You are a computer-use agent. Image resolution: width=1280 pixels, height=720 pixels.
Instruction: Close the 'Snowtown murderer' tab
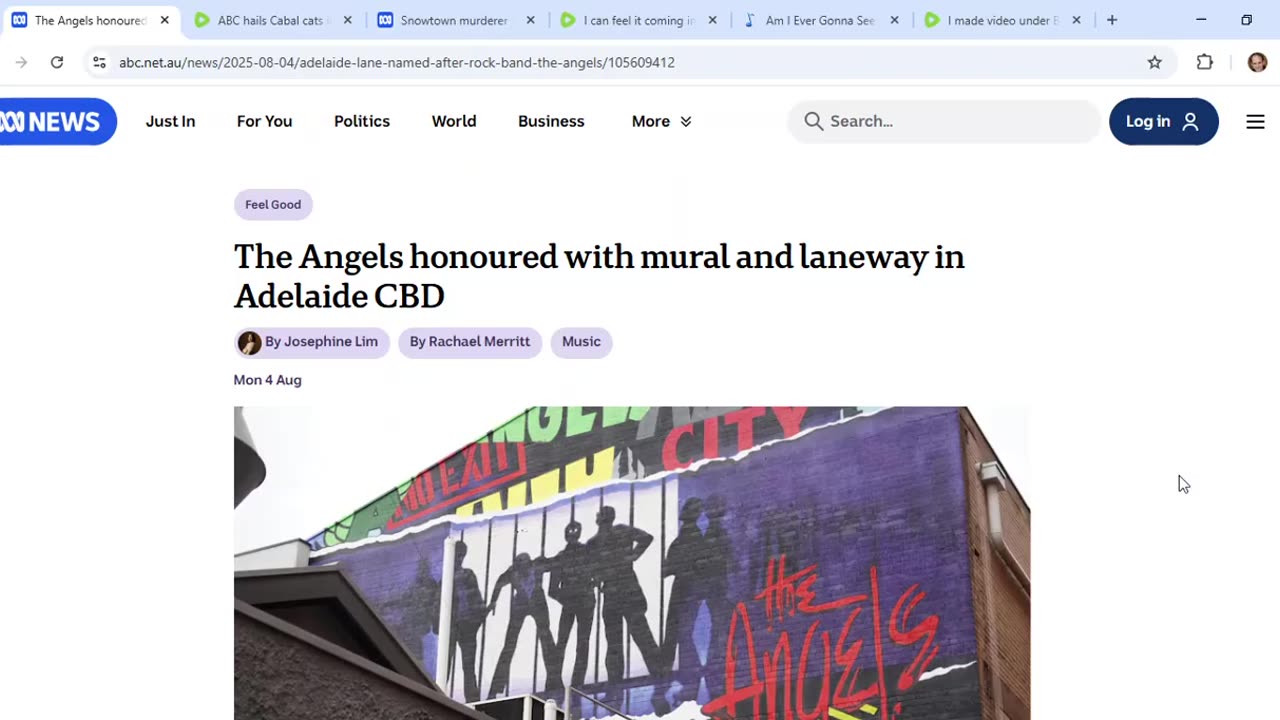tap(531, 20)
